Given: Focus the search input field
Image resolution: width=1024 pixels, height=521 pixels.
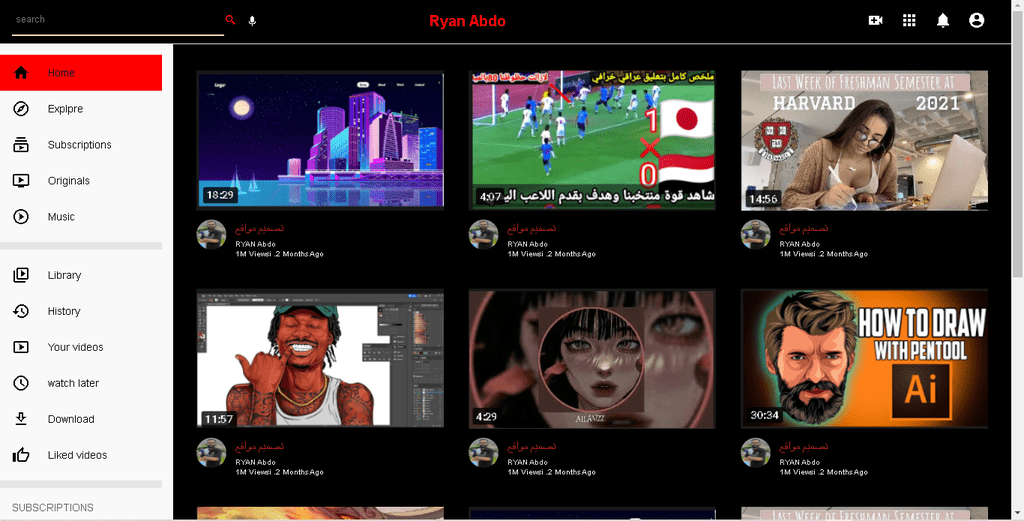Looking at the screenshot, I should [x=118, y=20].
